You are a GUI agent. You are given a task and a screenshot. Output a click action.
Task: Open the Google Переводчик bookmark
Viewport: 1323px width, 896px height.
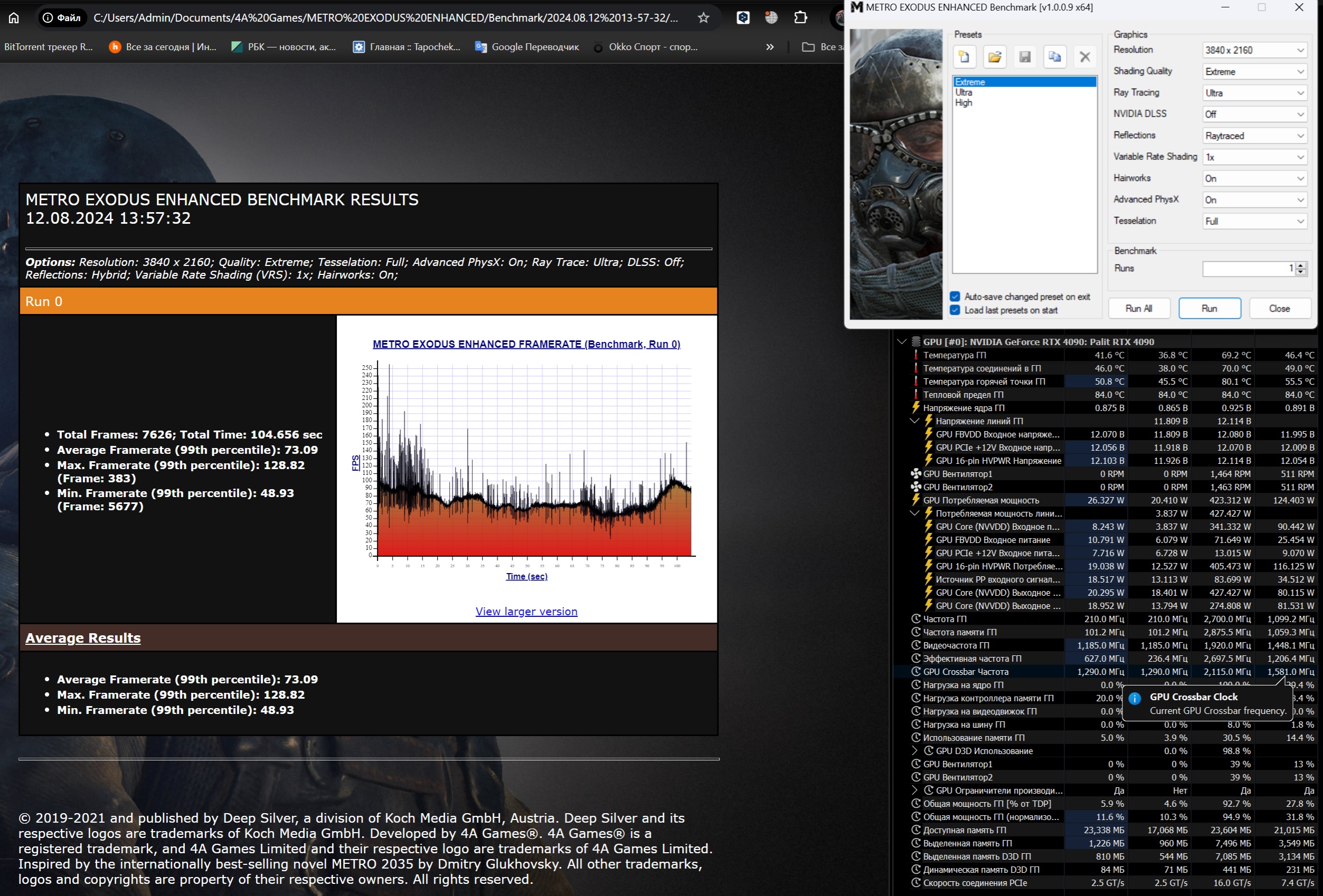click(527, 47)
